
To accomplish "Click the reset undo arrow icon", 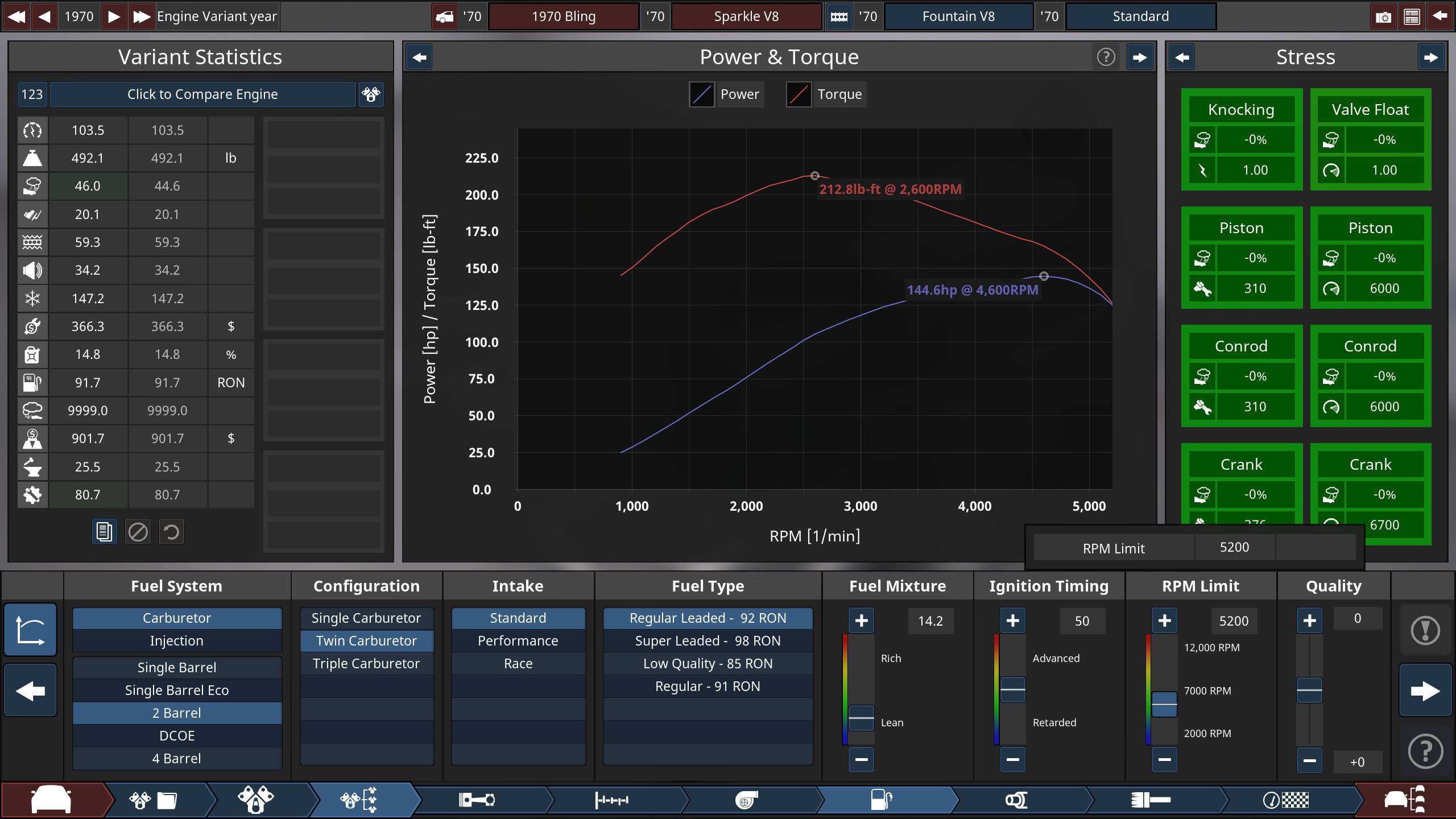I will pos(171,532).
